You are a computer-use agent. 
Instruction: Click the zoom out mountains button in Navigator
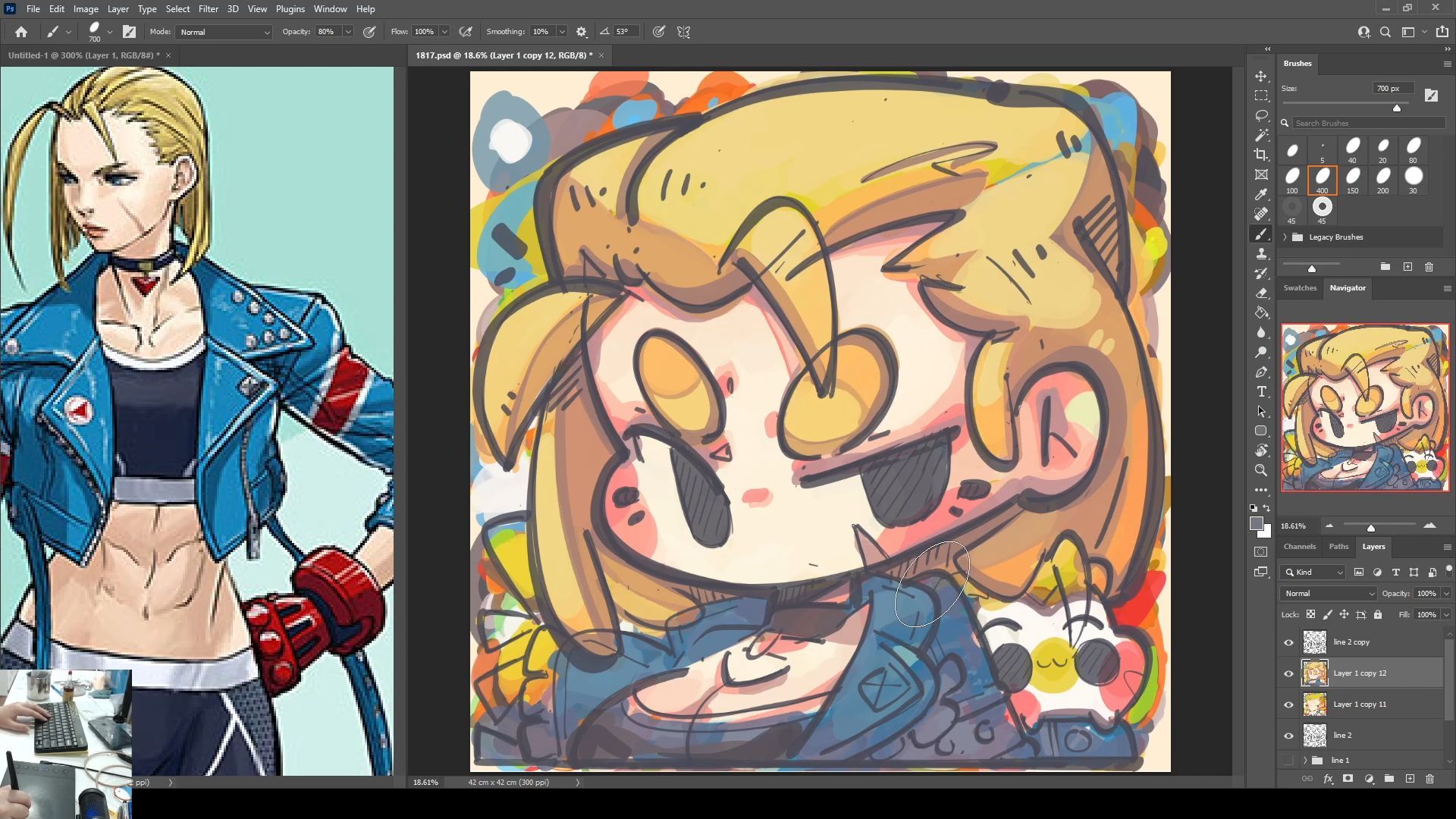pos(1329,526)
